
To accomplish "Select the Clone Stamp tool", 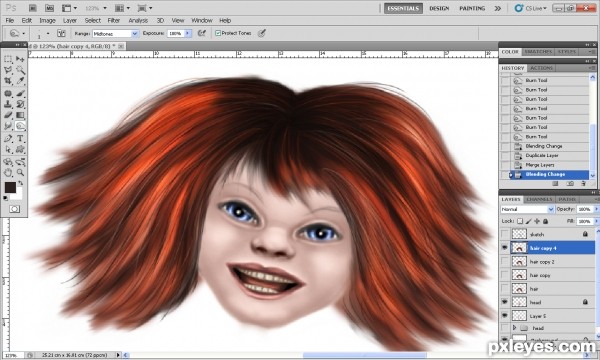I will coord(8,104).
